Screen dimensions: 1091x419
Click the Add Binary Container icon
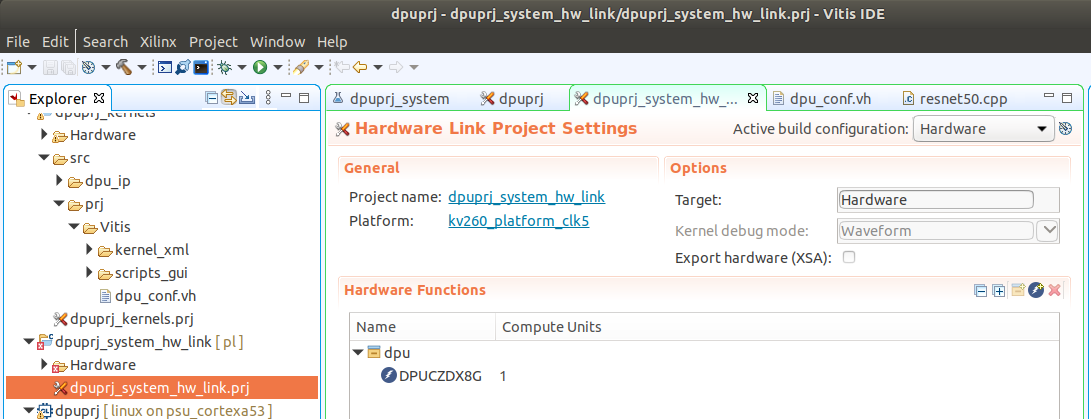pos(1018,290)
